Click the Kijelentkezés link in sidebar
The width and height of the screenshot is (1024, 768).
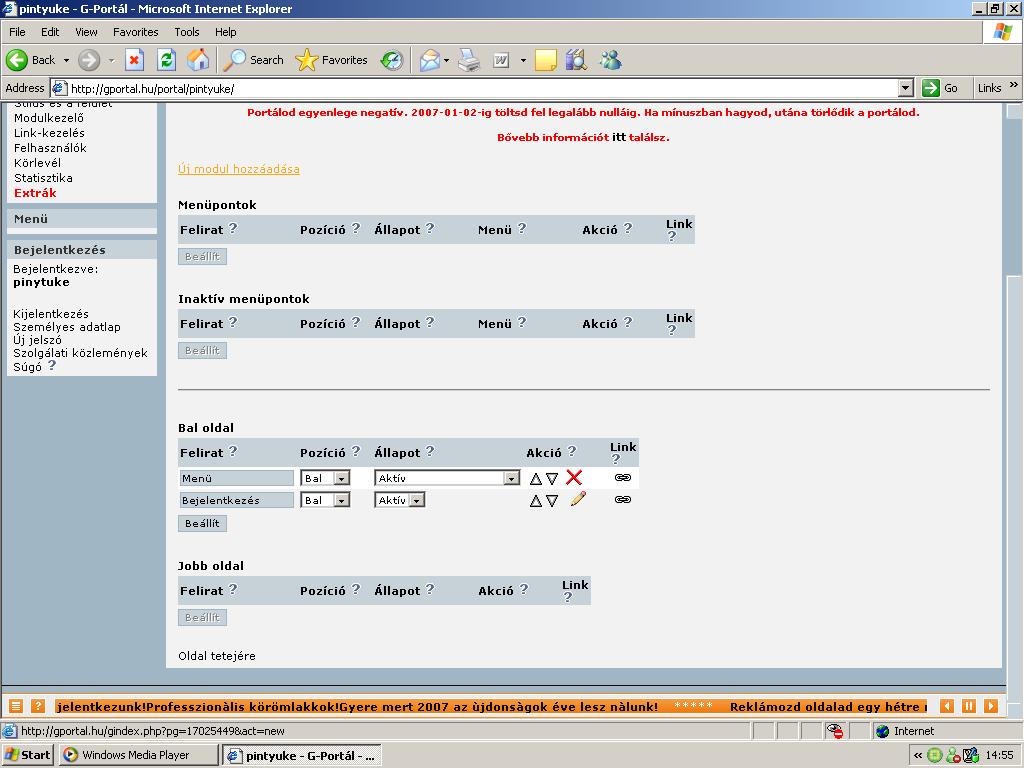pos(50,314)
